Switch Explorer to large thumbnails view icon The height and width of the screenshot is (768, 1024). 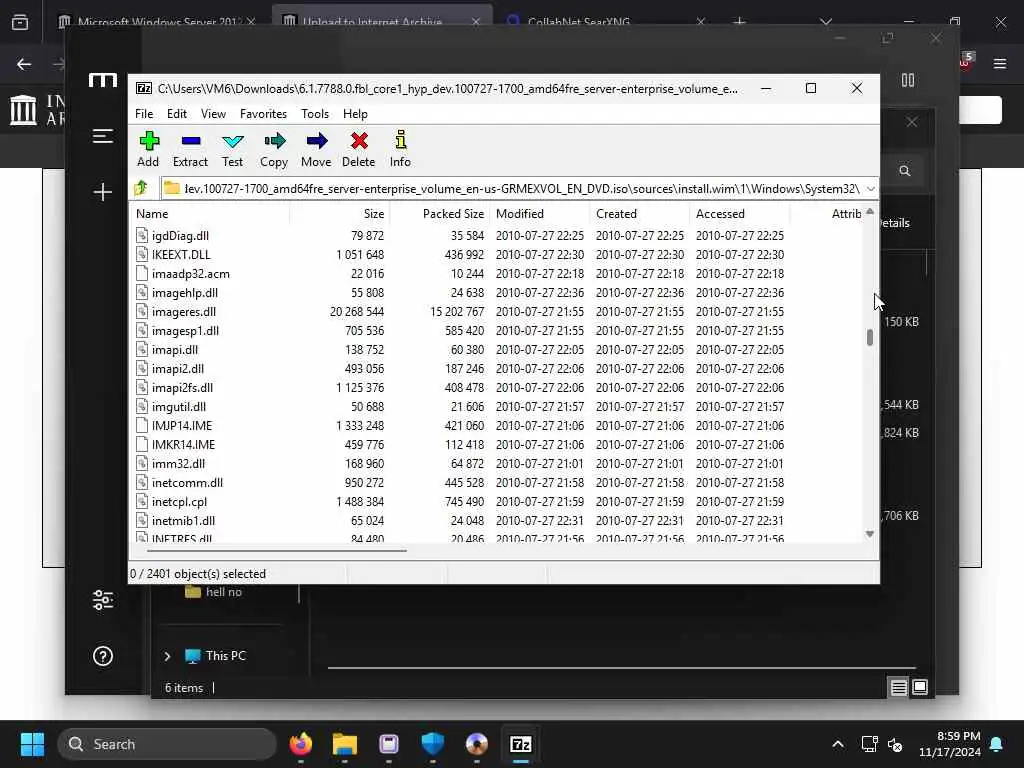[920, 687]
